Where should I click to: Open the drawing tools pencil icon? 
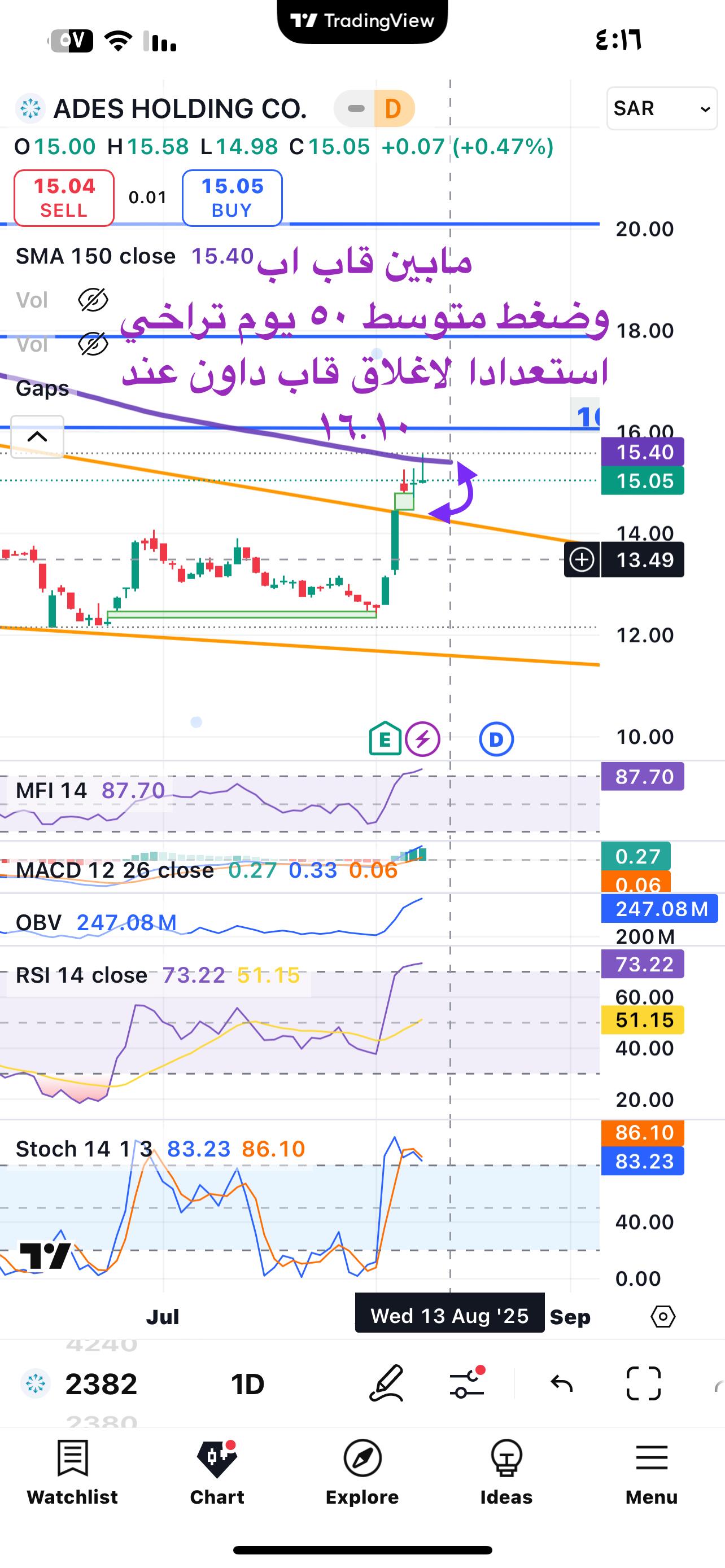[x=387, y=1383]
